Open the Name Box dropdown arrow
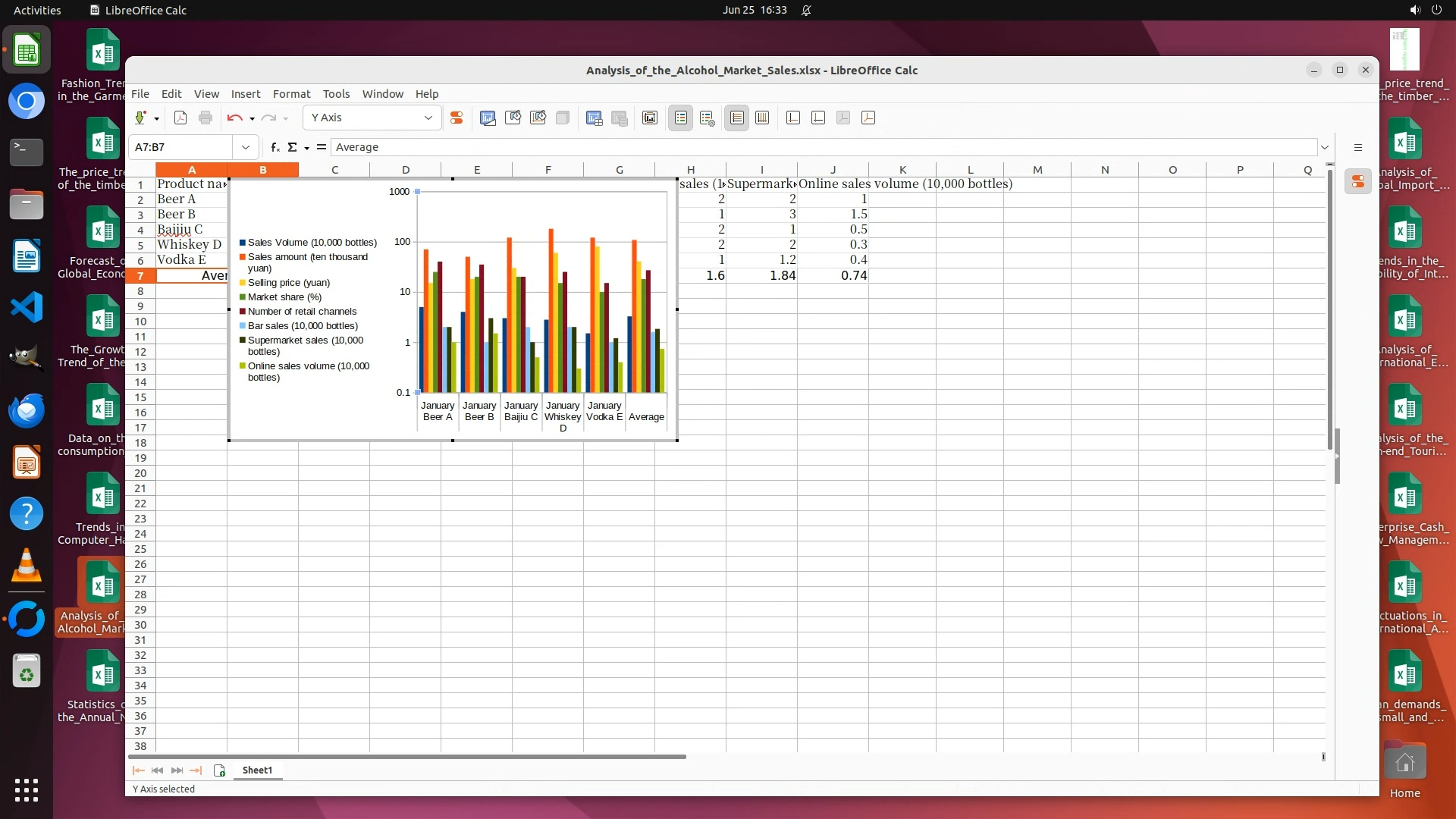 [x=245, y=147]
